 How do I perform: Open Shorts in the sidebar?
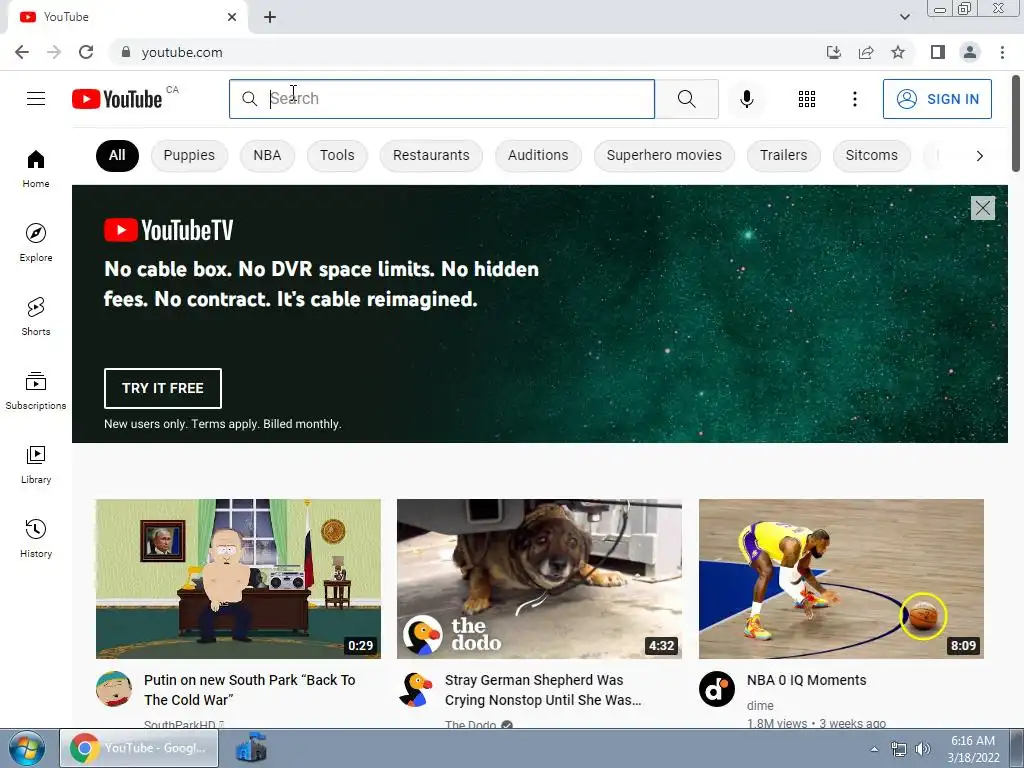point(36,317)
